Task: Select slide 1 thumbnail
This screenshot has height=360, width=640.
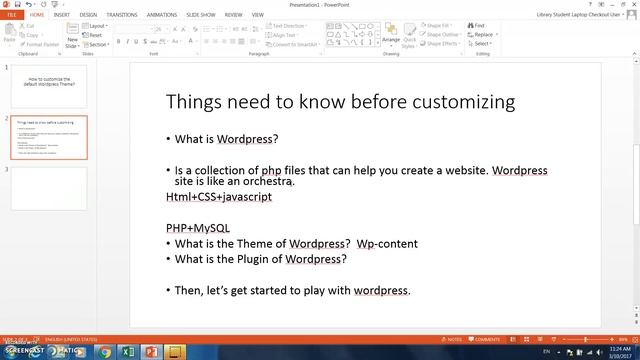Action: pos(49,86)
